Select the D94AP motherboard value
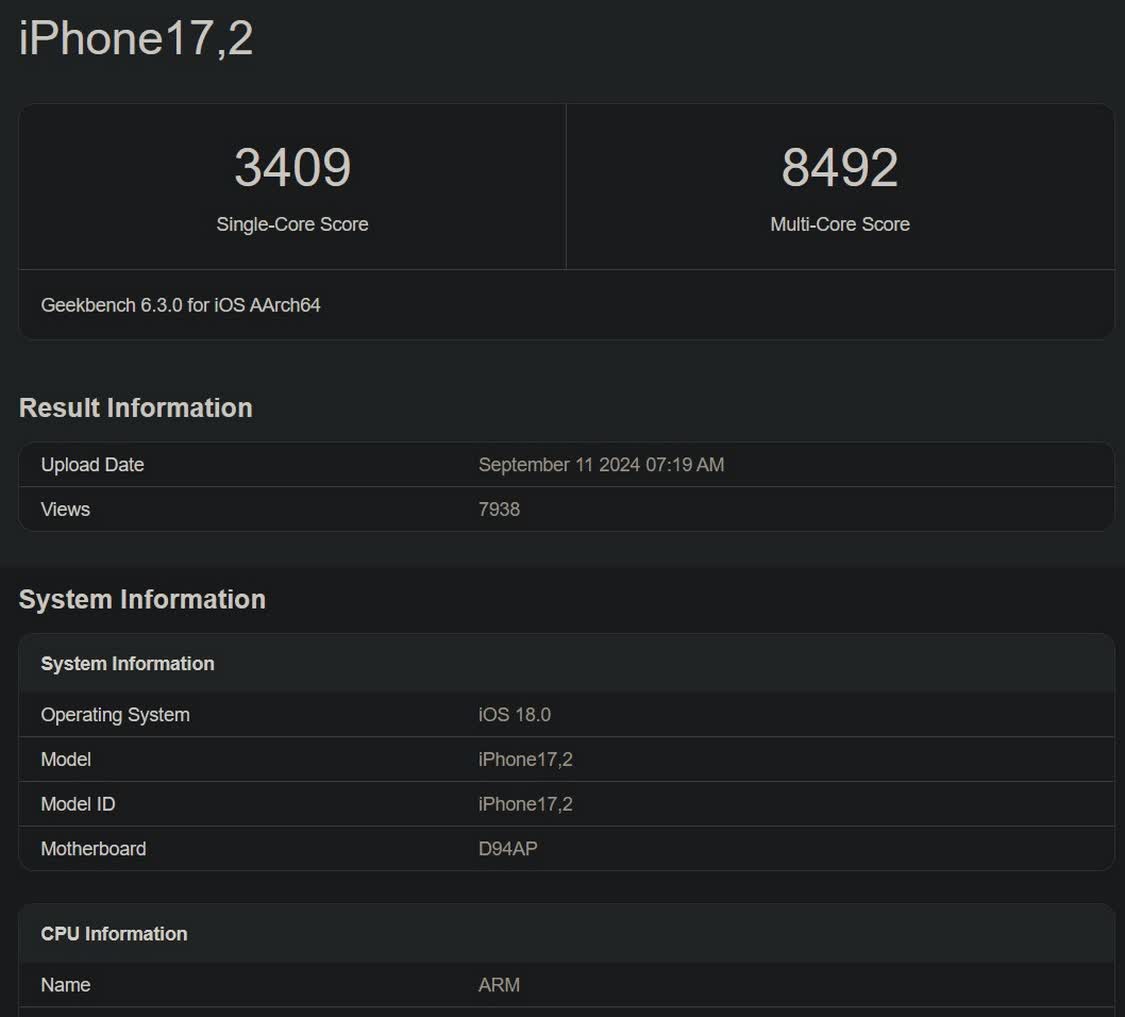 [x=508, y=849]
